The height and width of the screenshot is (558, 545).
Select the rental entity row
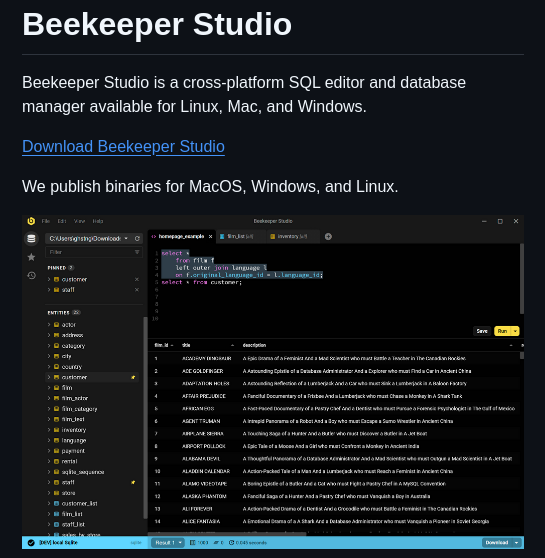[93, 461]
